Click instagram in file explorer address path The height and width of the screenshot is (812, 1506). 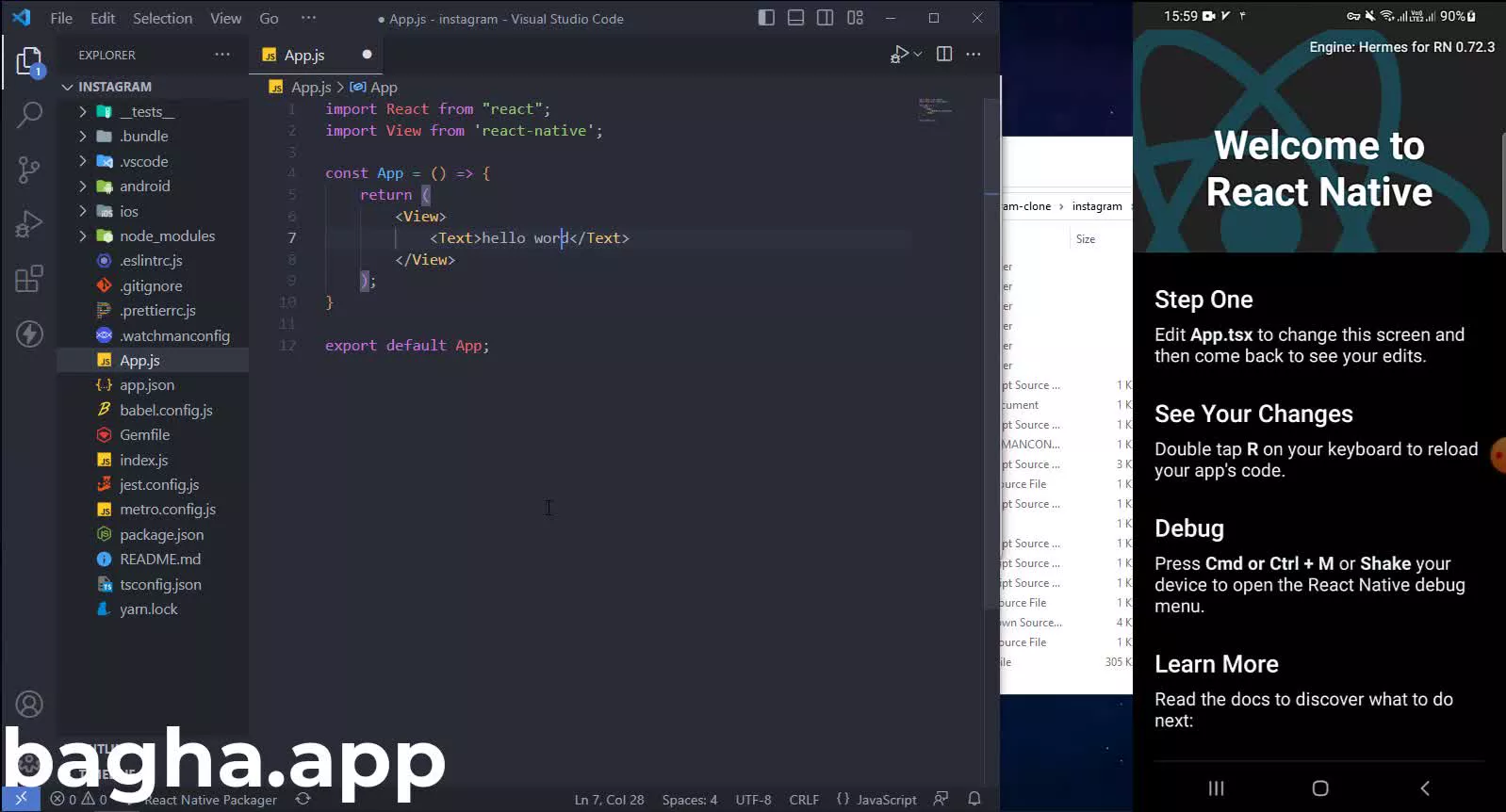pos(1097,206)
